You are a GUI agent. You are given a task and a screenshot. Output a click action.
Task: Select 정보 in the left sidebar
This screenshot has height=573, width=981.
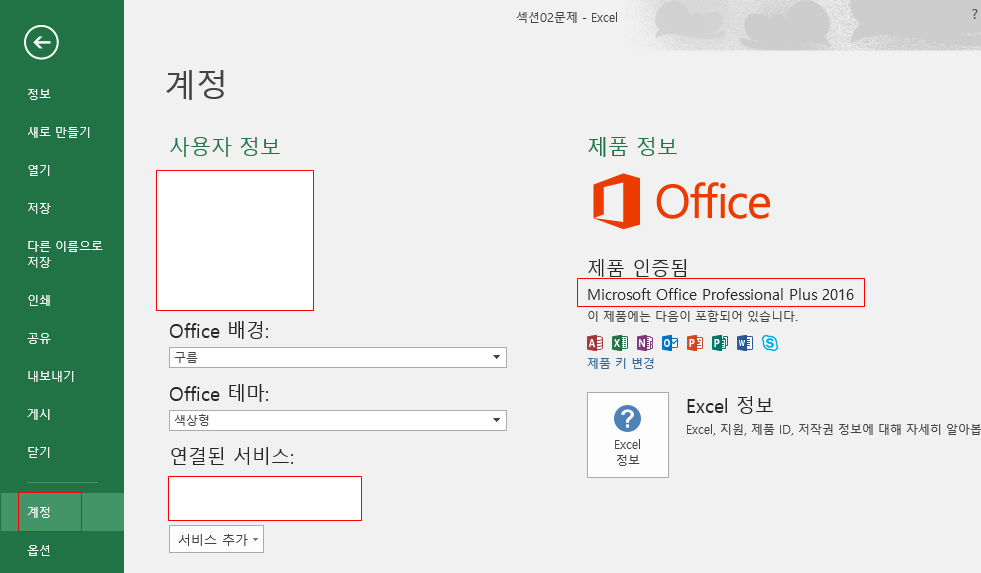point(39,94)
